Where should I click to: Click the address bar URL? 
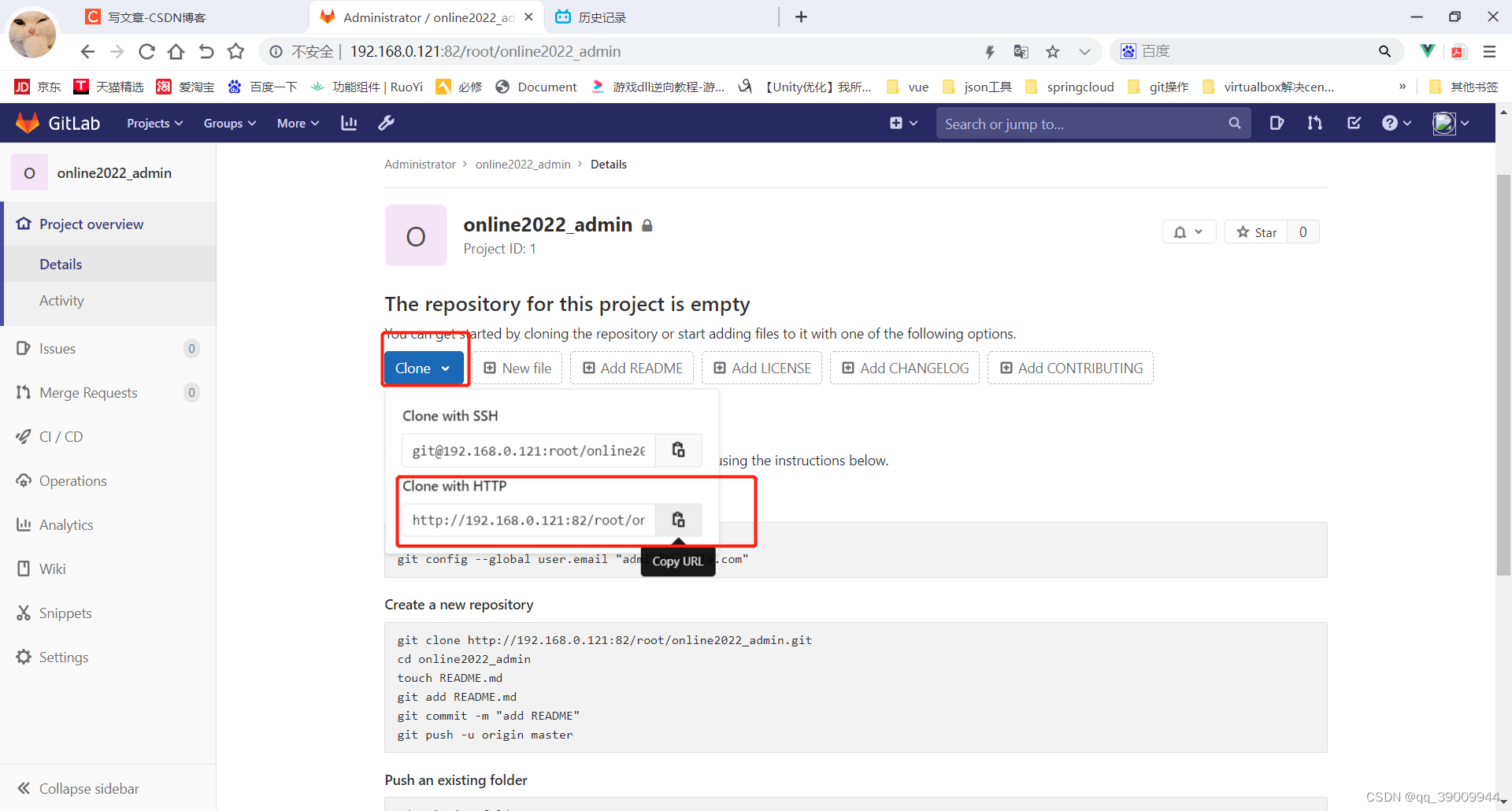point(485,51)
